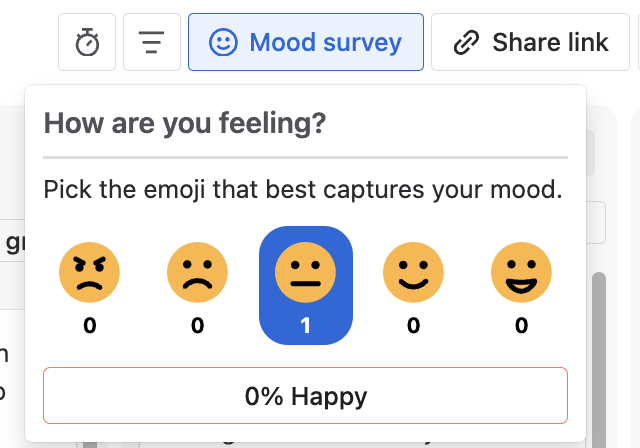
Task: Select the angry face emoji
Action: (x=89, y=272)
